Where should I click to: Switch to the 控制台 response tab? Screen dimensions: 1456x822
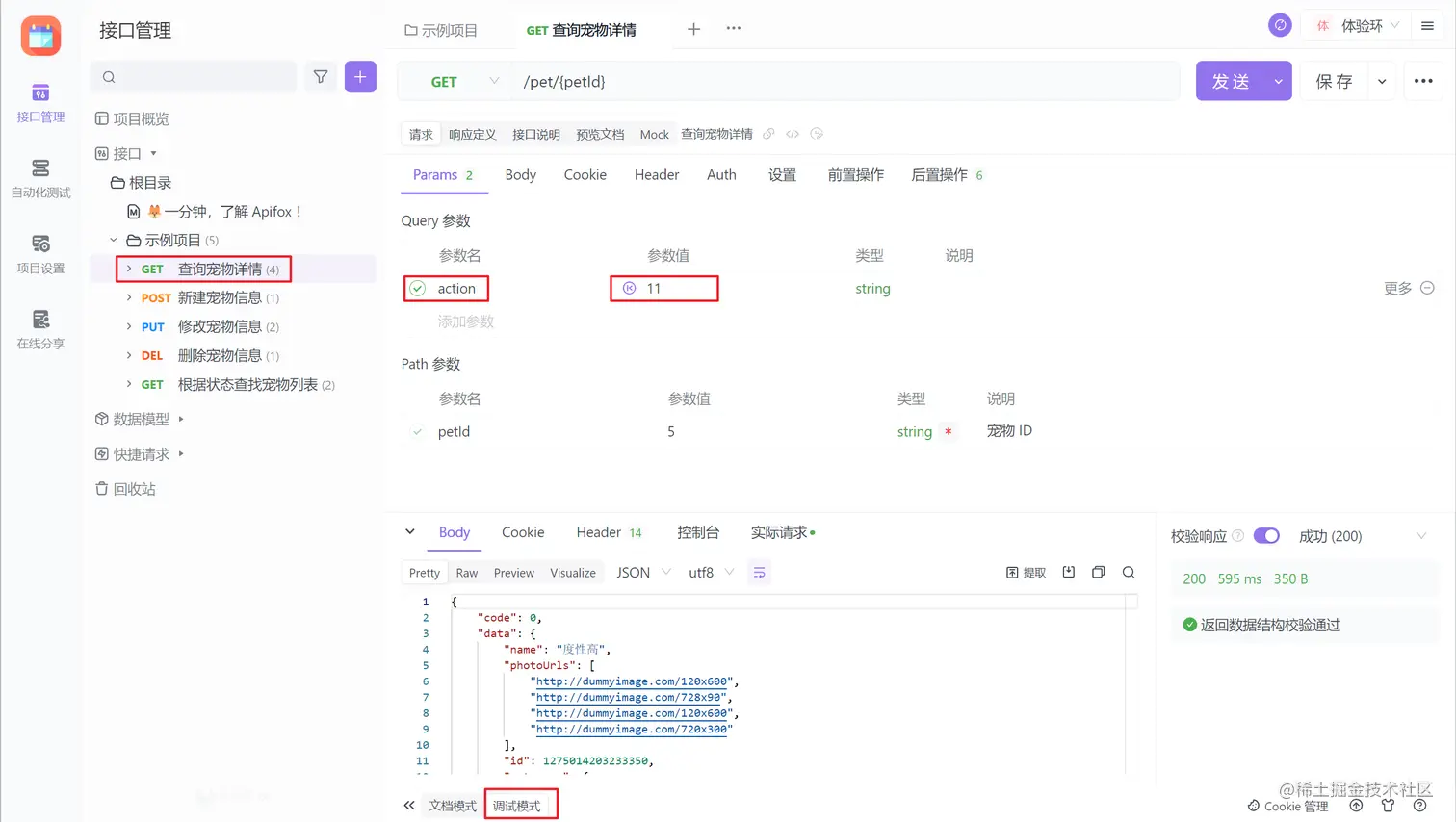698,532
